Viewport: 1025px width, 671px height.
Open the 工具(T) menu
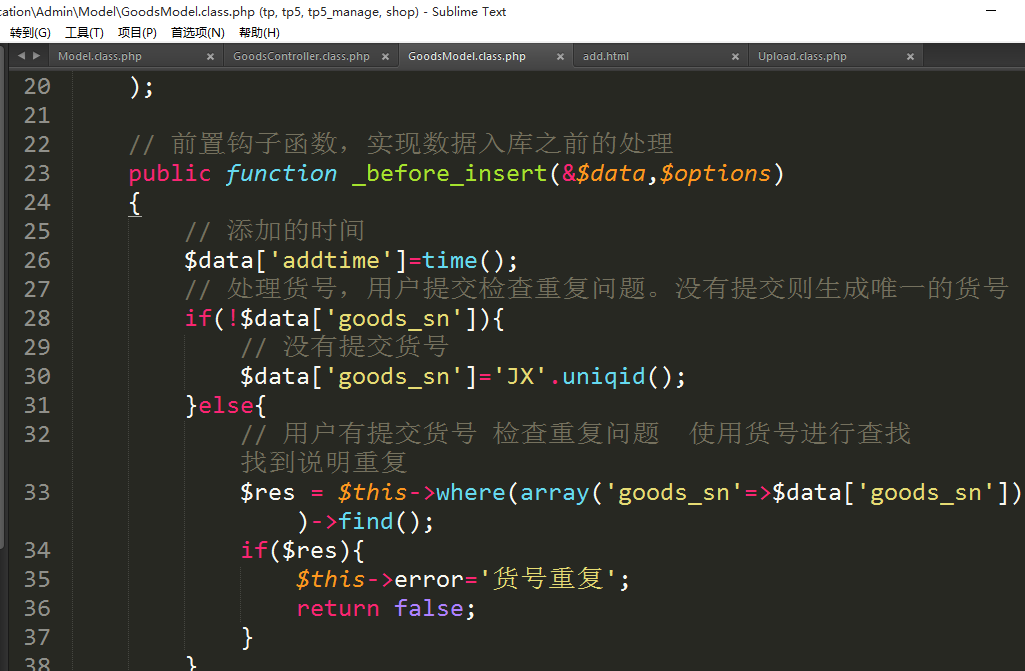(84, 33)
